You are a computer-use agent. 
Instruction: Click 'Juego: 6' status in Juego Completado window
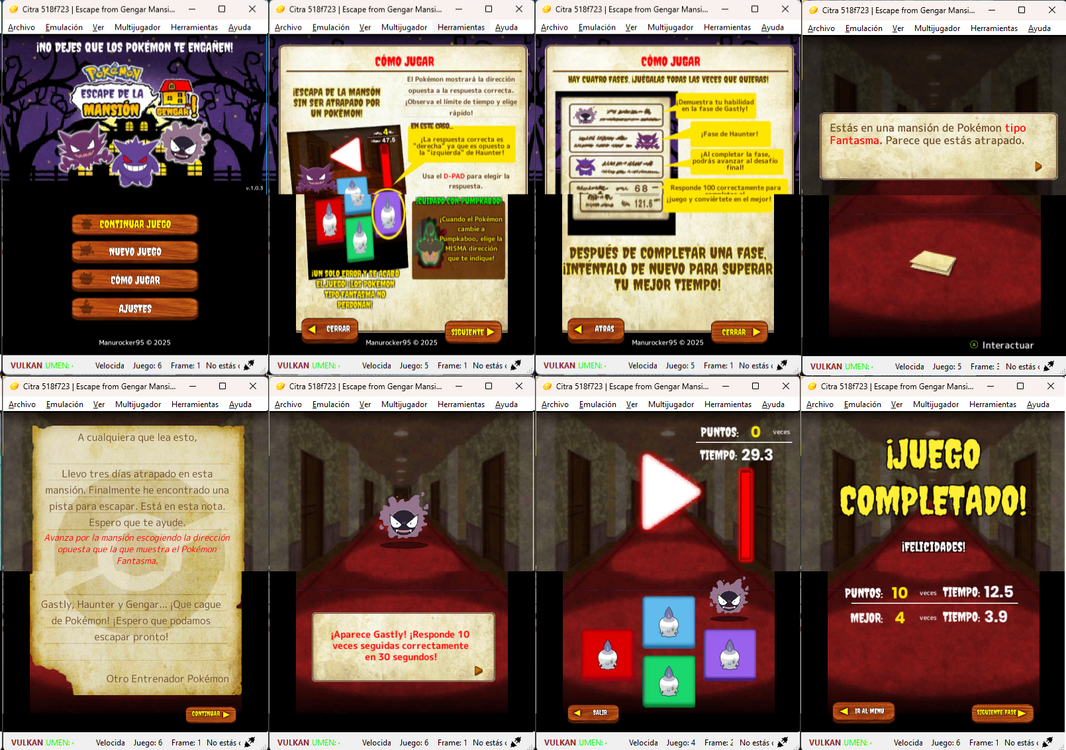946,743
